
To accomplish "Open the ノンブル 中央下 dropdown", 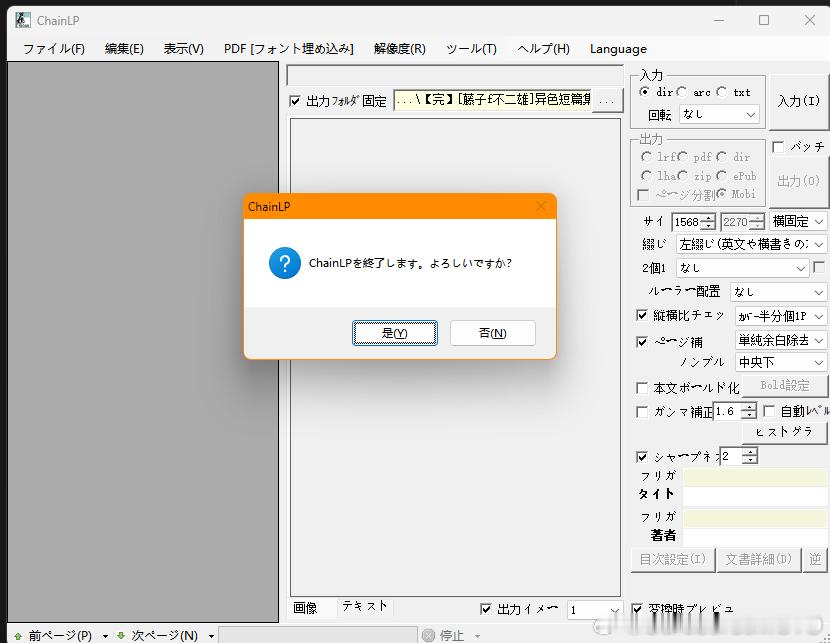I will pos(781,363).
